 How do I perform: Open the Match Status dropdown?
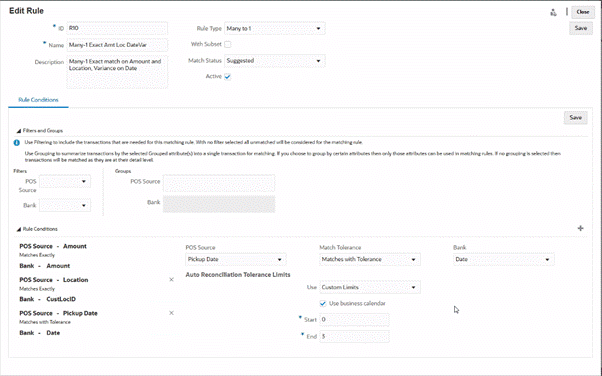coord(275,61)
